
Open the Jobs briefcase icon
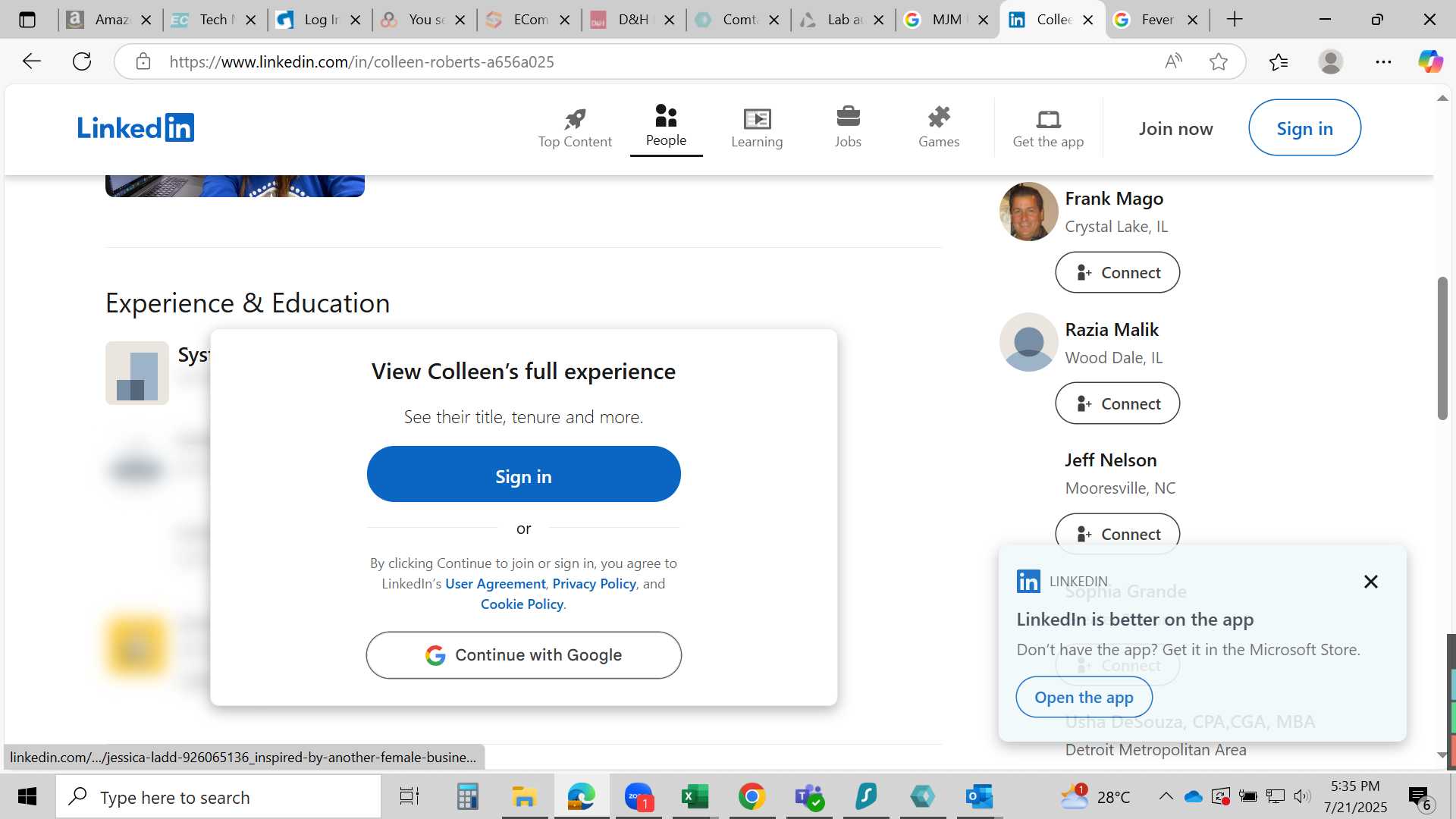(x=848, y=117)
